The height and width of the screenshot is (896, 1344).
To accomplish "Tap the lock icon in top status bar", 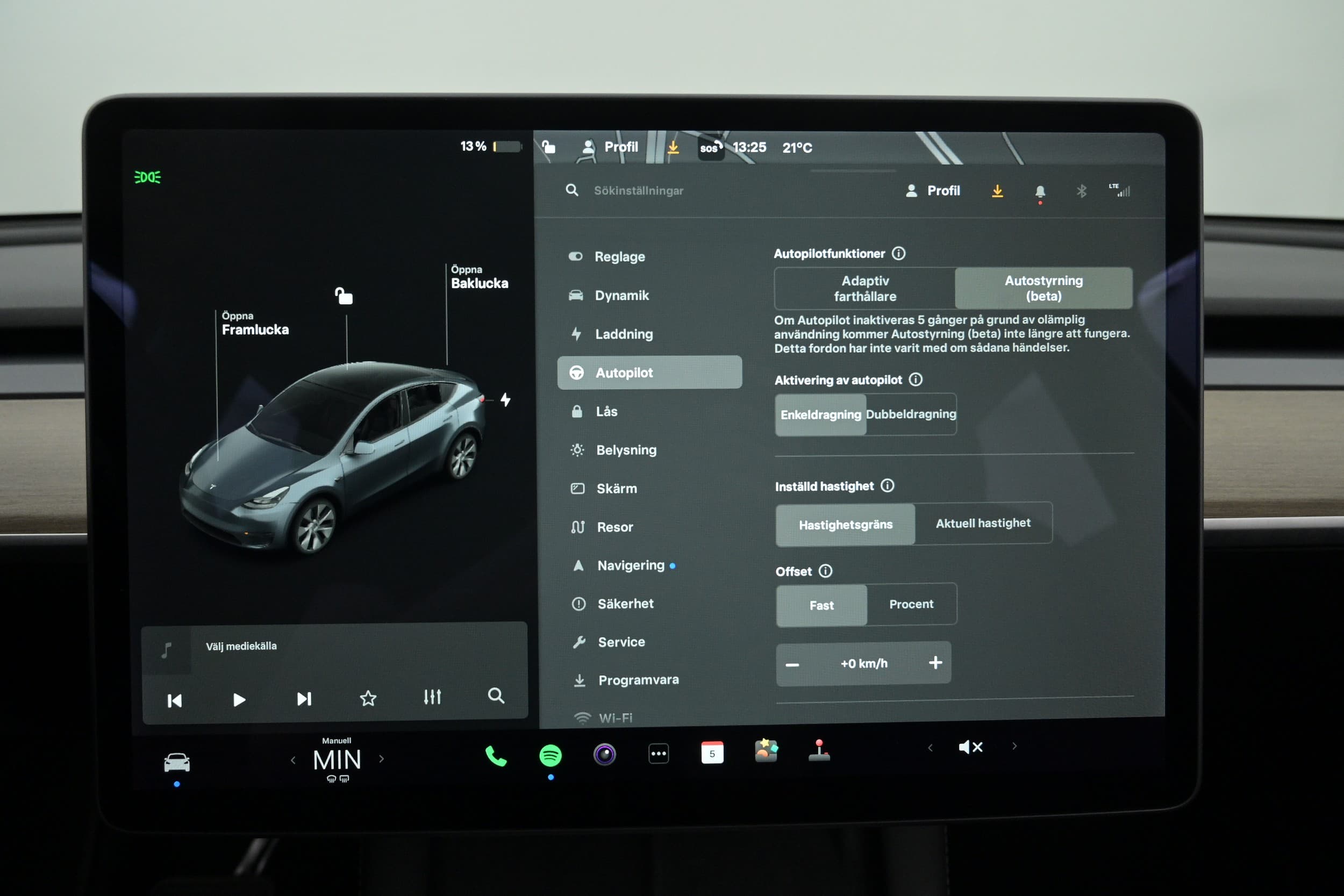I will pyautogui.click(x=548, y=147).
